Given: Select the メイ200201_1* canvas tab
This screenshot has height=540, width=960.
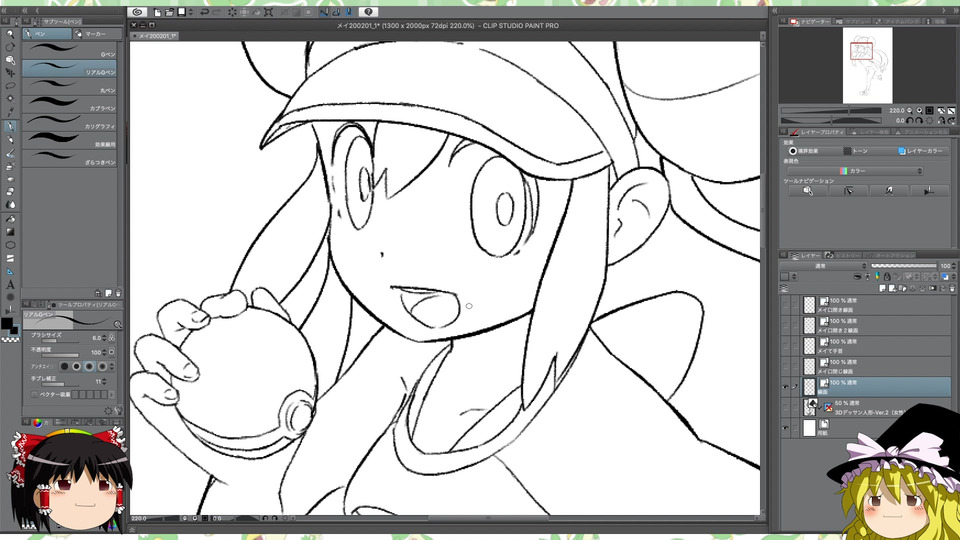Looking at the screenshot, I should (x=154, y=36).
